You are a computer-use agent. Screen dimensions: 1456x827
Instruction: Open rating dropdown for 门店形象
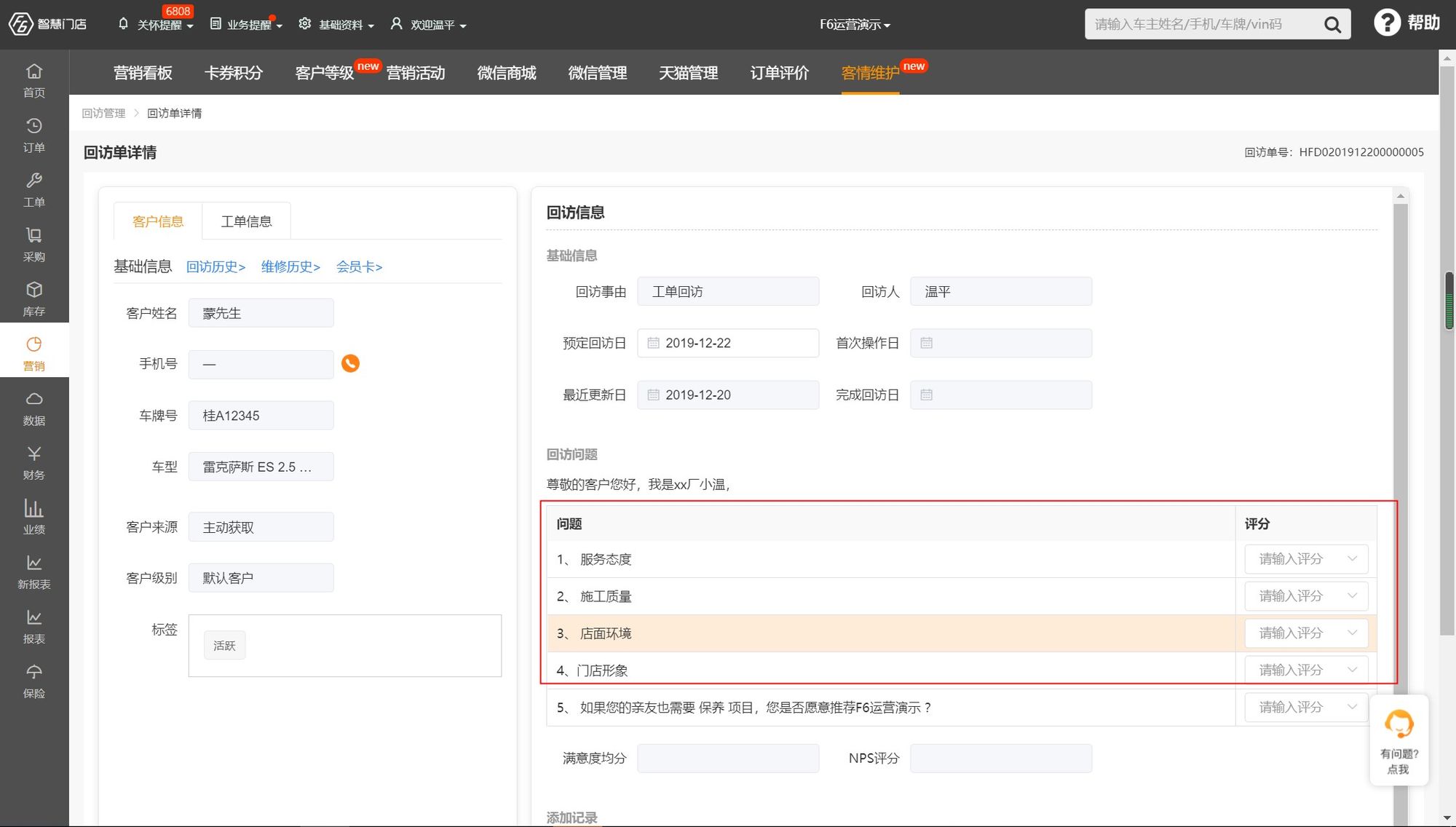[1306, 670]
